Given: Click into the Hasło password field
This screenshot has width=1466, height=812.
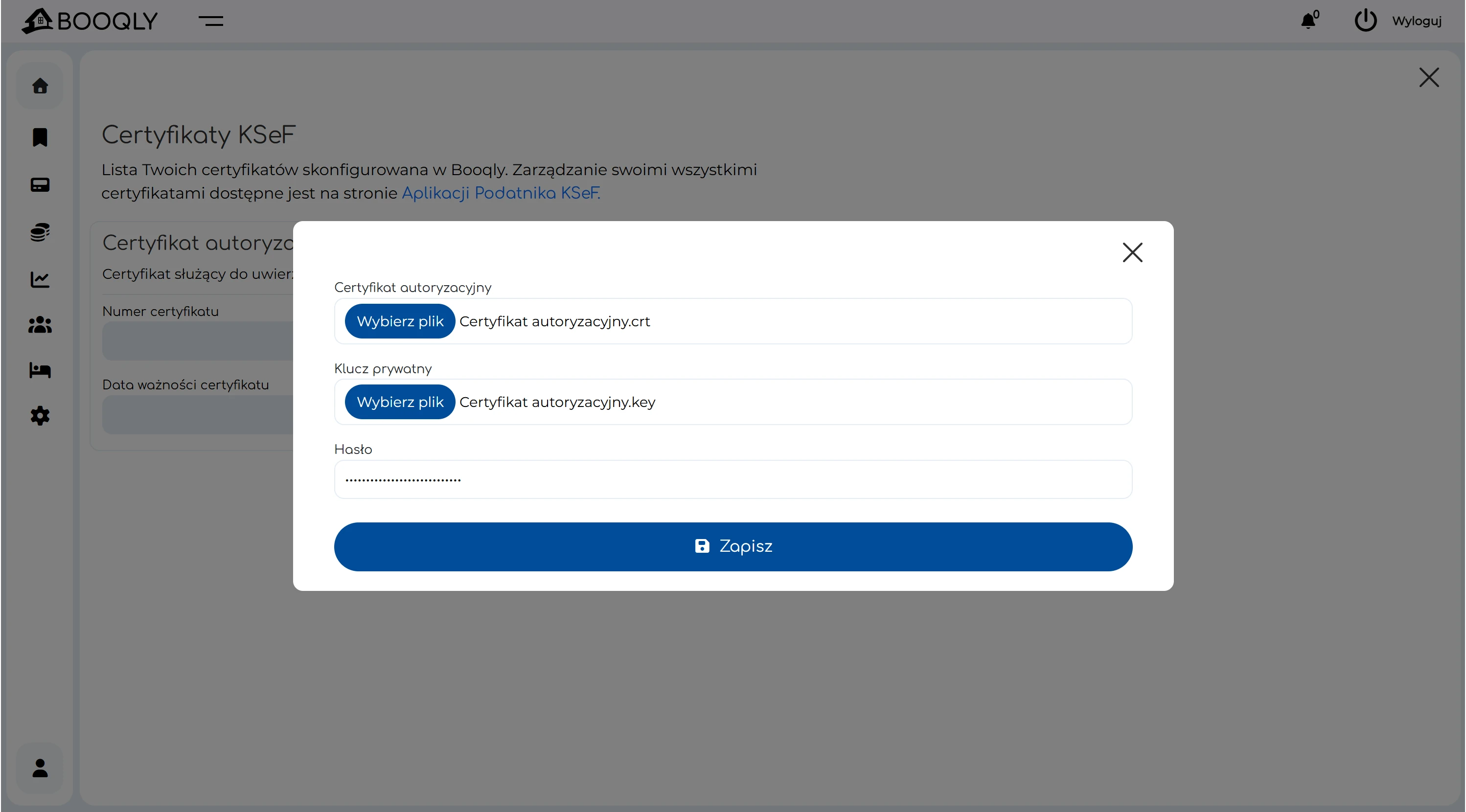Looking at the screenshot, I should (x=733, y=480).
